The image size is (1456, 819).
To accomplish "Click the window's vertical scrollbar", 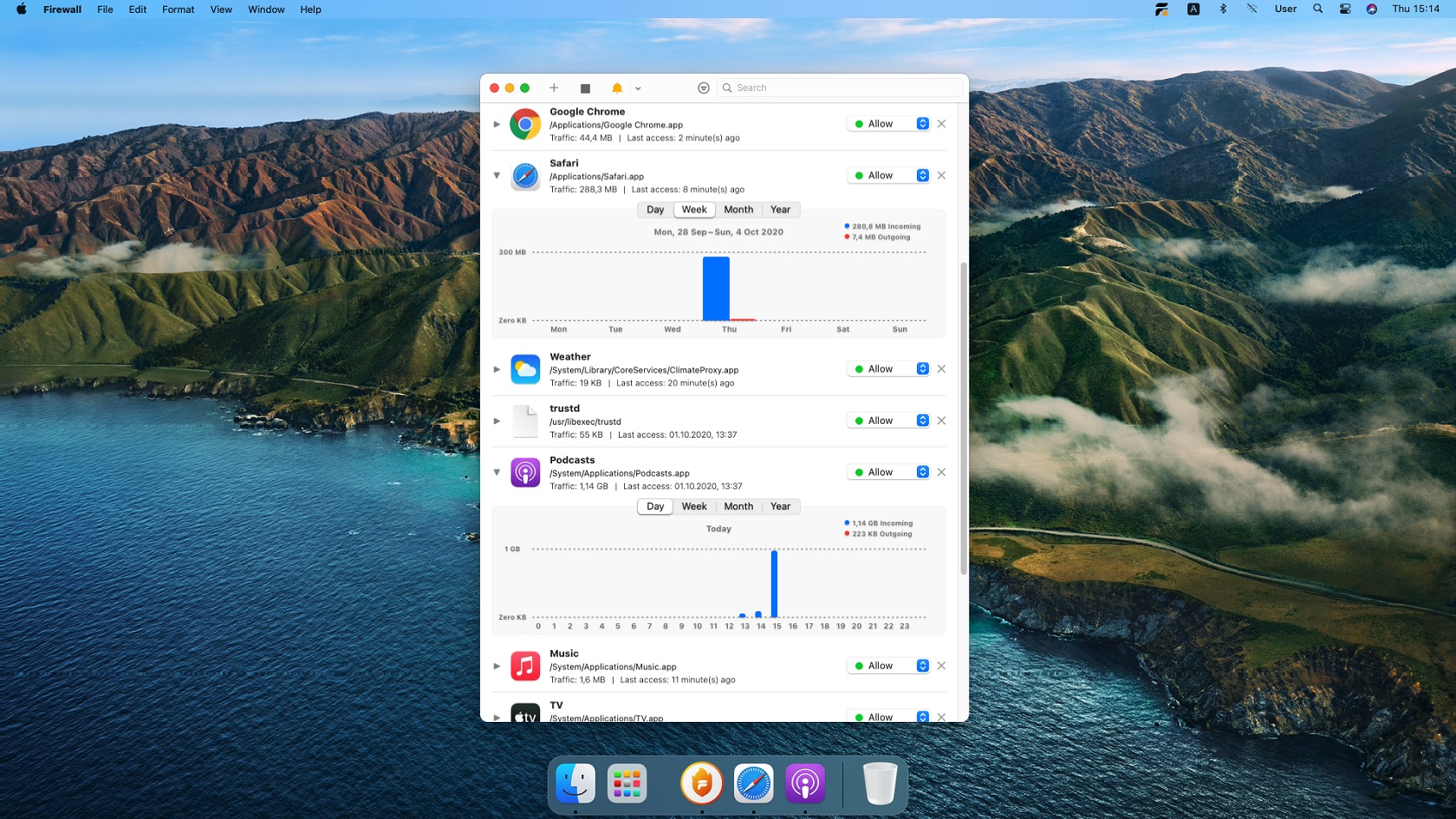I will (964, 418).
